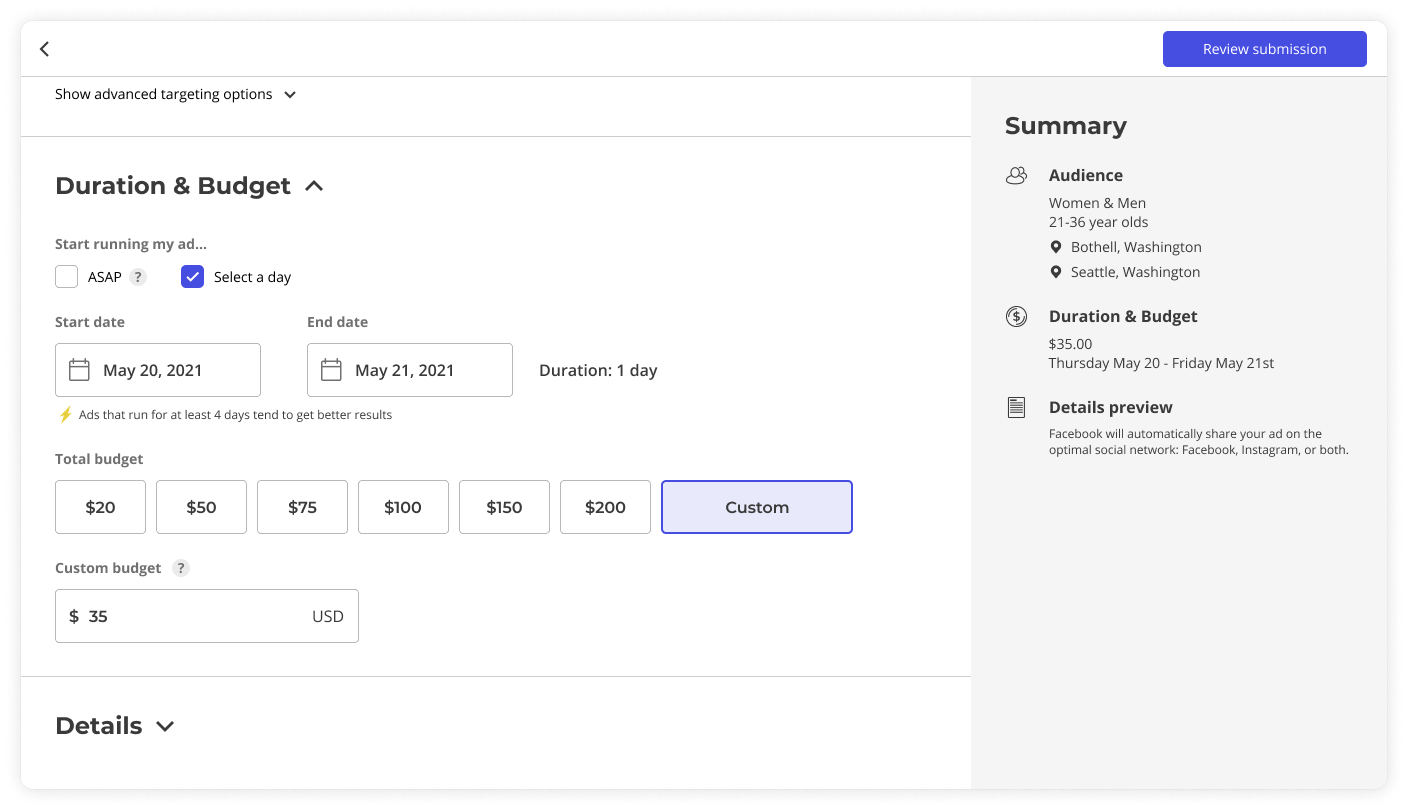The image size is (1408, 811).
Task: Go back using the left arrow icon
Action: point(44,49)
